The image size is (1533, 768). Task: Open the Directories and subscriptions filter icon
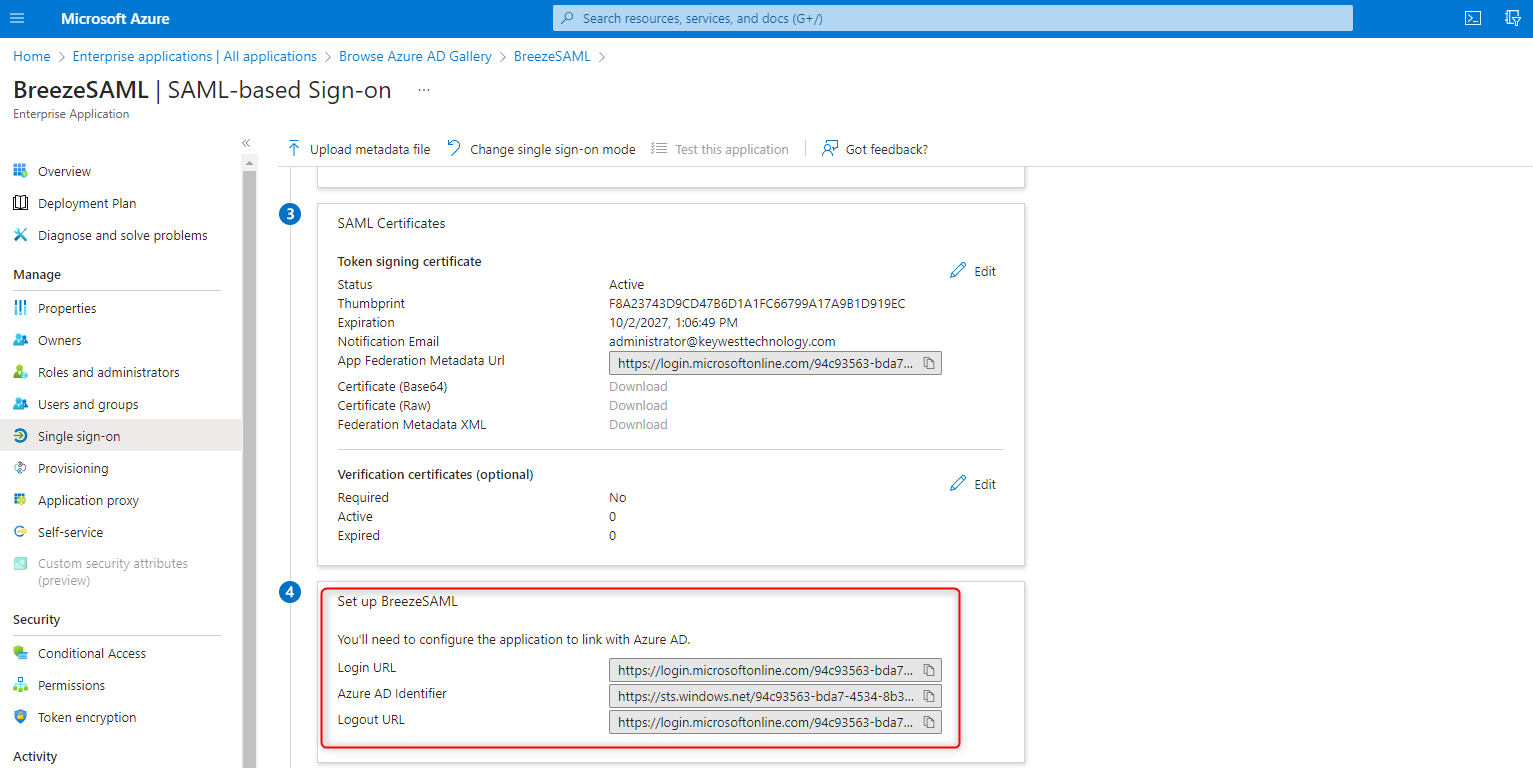tap(1513, 18)
